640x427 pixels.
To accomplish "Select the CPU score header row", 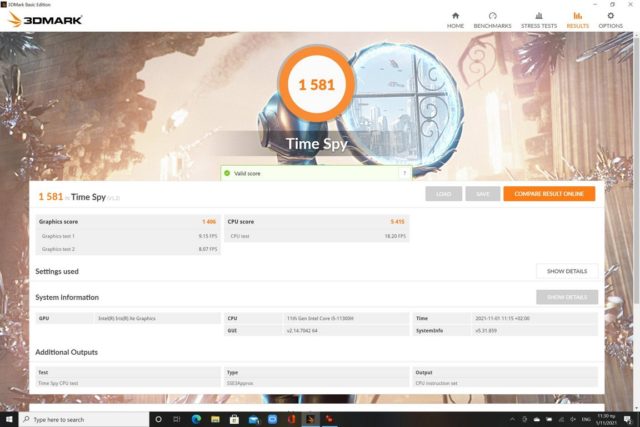I will pyautogui.click(x=316, y=222).
